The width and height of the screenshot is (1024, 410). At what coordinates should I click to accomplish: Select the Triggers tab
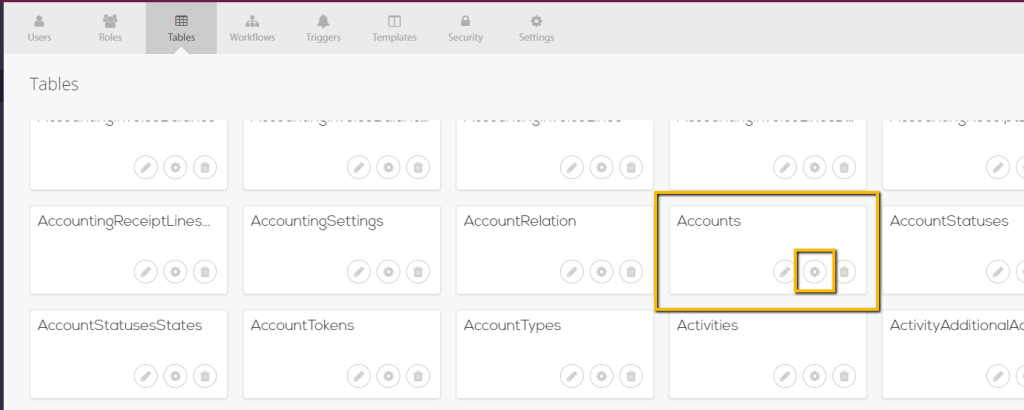pyautogui.click(x=323, y=28)
